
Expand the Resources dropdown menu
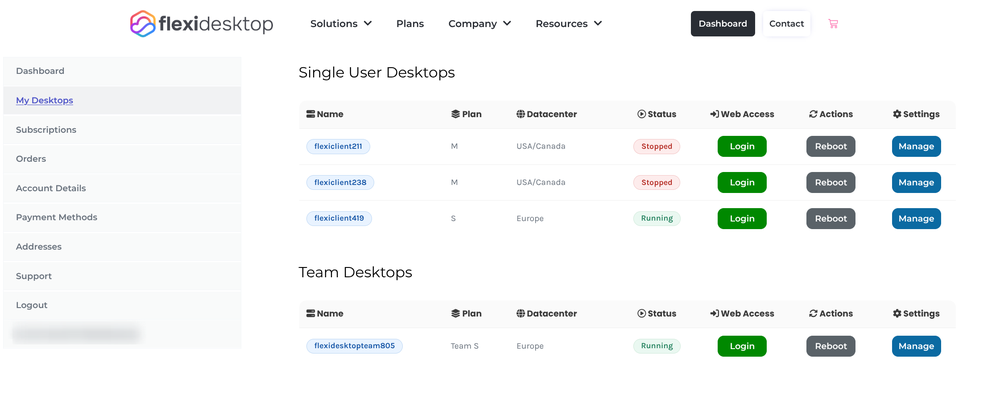point(569,24)
